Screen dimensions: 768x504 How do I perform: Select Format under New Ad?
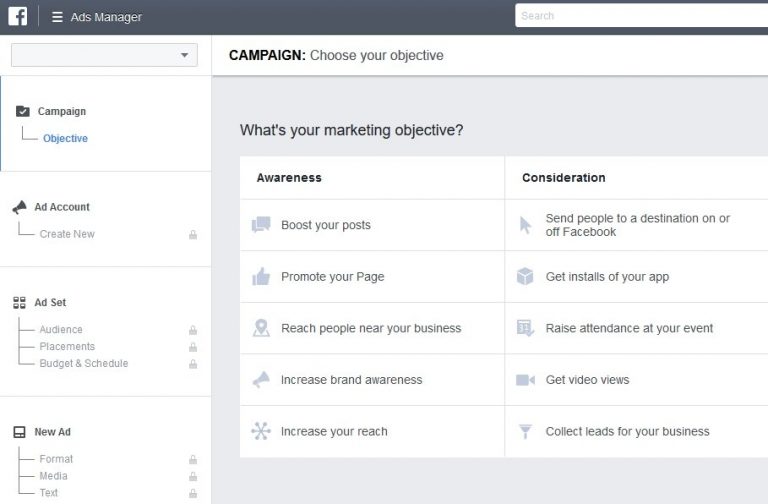point(56,459)
